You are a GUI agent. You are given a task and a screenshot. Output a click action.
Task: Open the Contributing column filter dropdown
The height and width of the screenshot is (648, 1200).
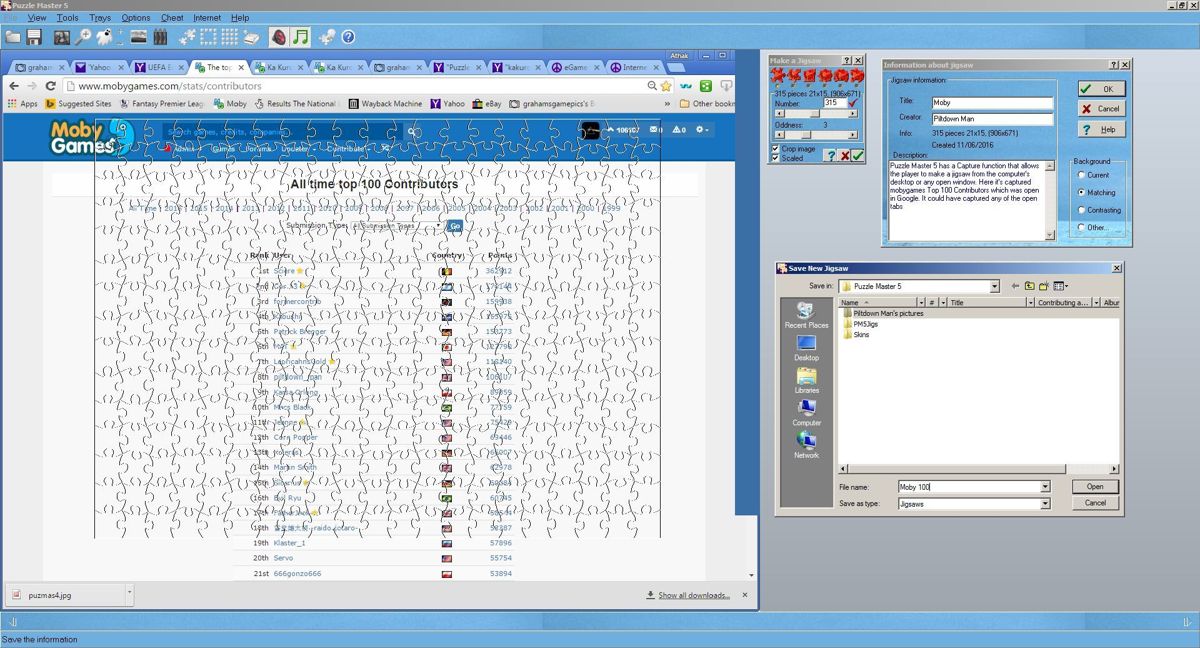[1096, 302]
